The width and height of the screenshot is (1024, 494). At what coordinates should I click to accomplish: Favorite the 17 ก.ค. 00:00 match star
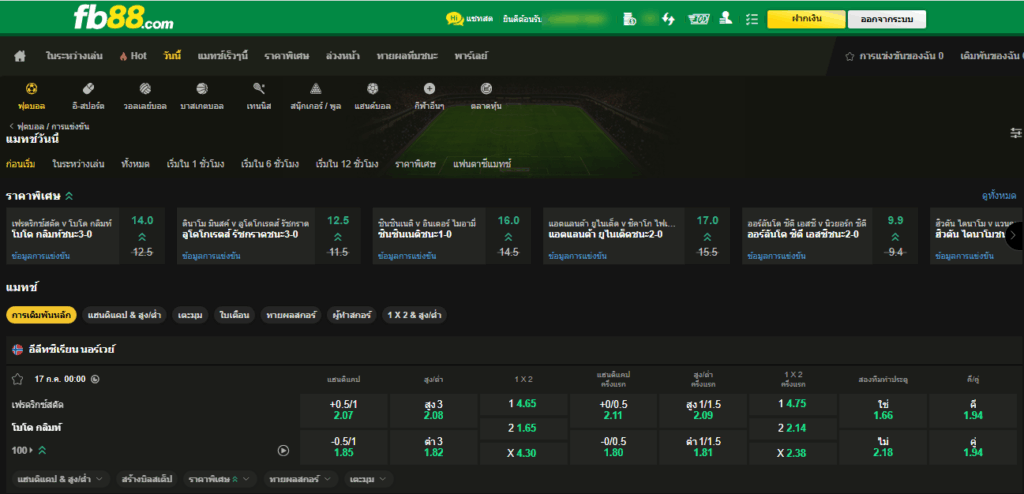(18, 379)
